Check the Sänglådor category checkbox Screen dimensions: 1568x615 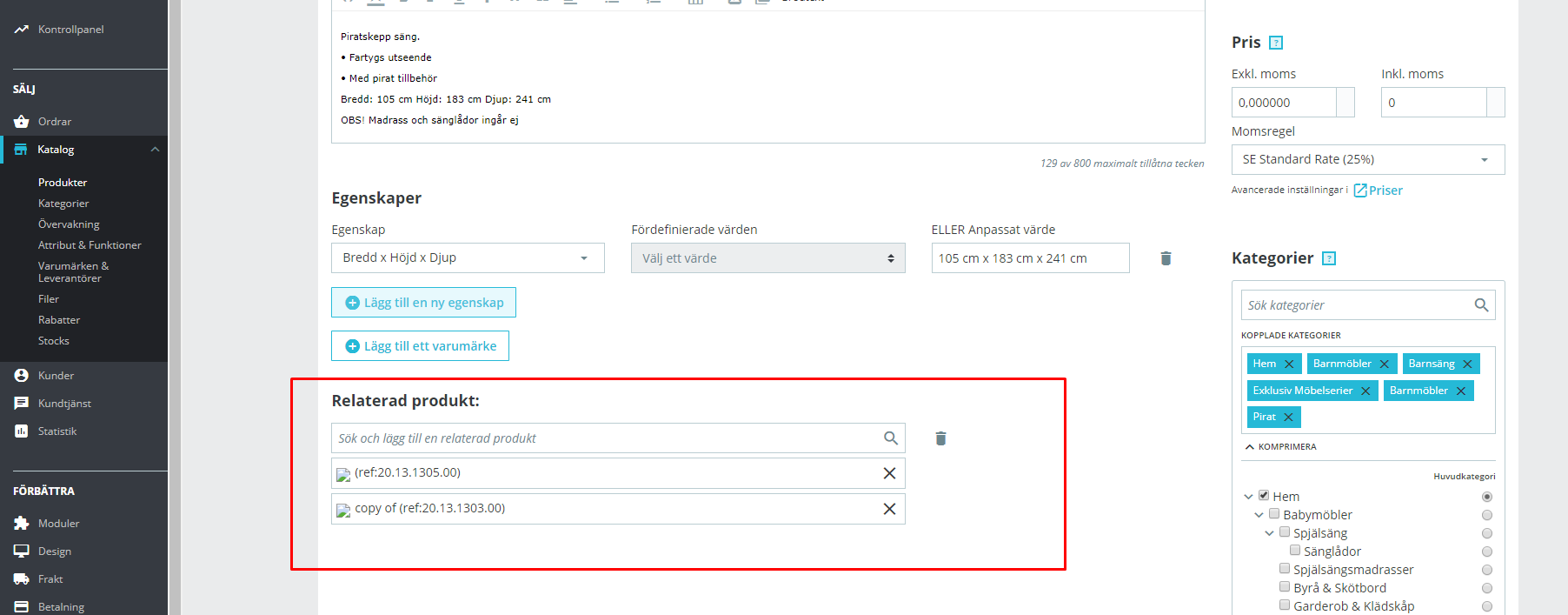click(x=1295, y=551)
